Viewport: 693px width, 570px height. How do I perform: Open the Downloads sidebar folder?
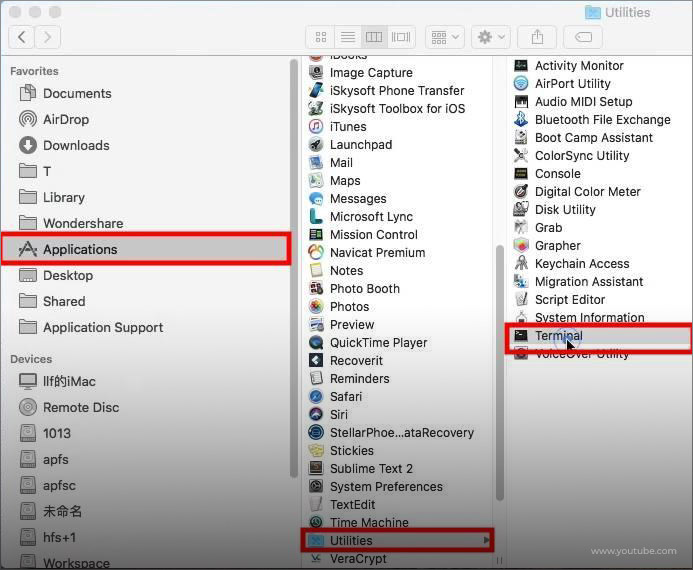click(64, 145)
